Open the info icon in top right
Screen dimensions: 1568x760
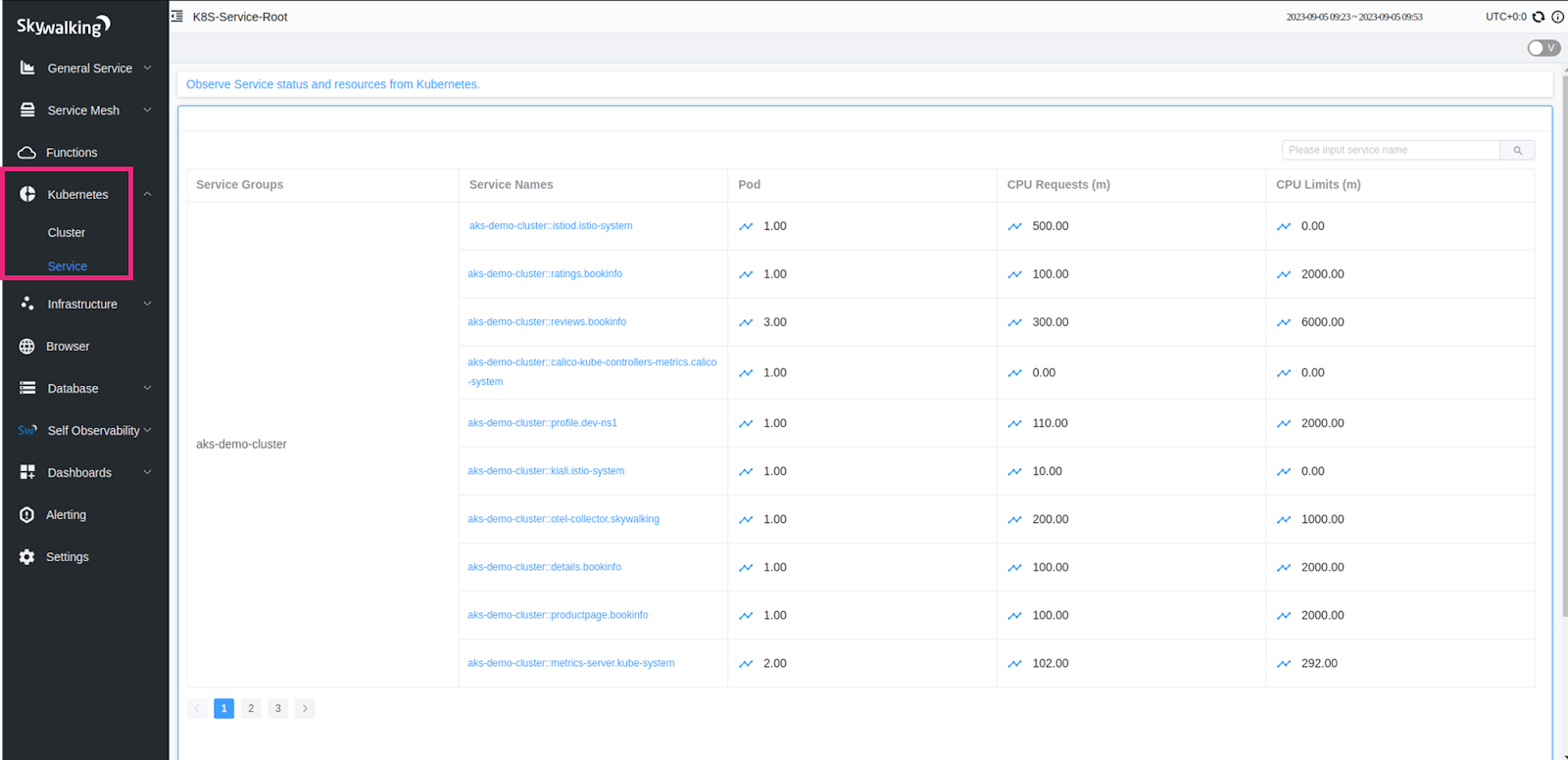pyautogui.click(x=1557, y=17)
